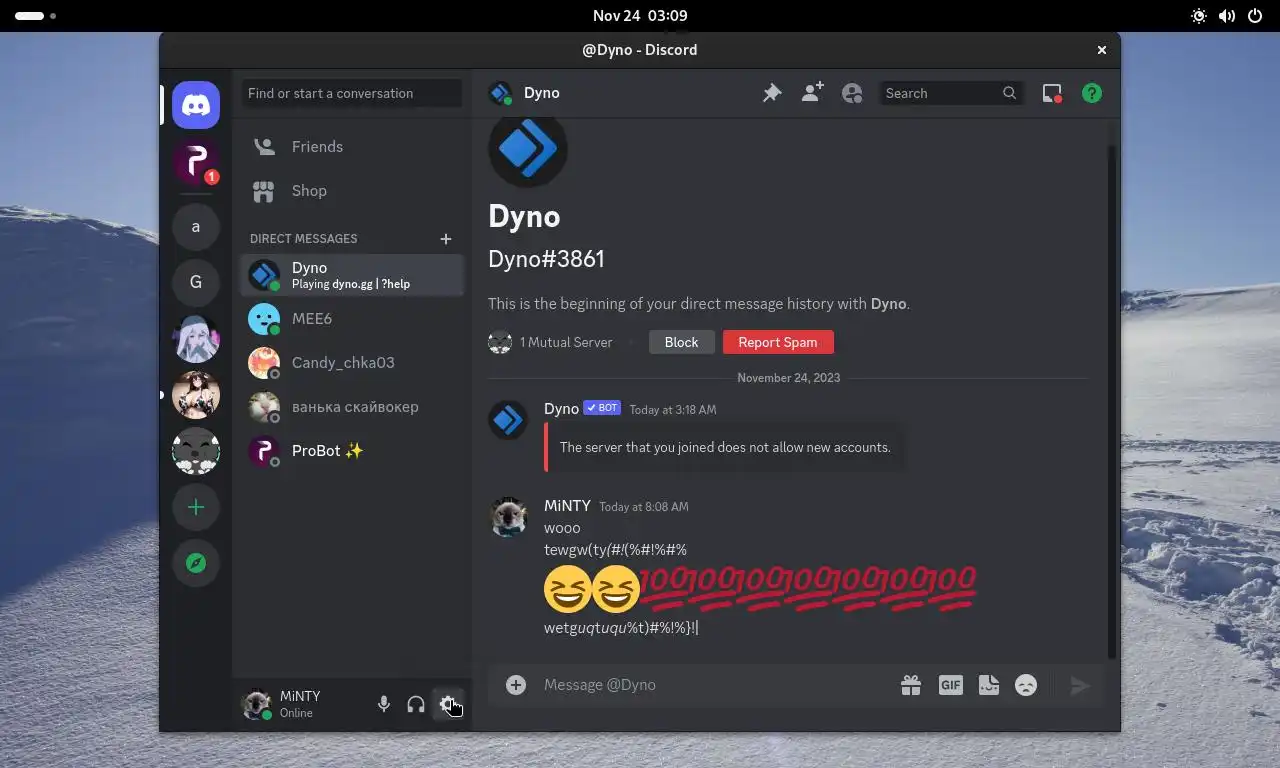Open the system clock Nov 24 03:09
Image resolution: width=1280 pixels, height=768 pixels.
640,16
